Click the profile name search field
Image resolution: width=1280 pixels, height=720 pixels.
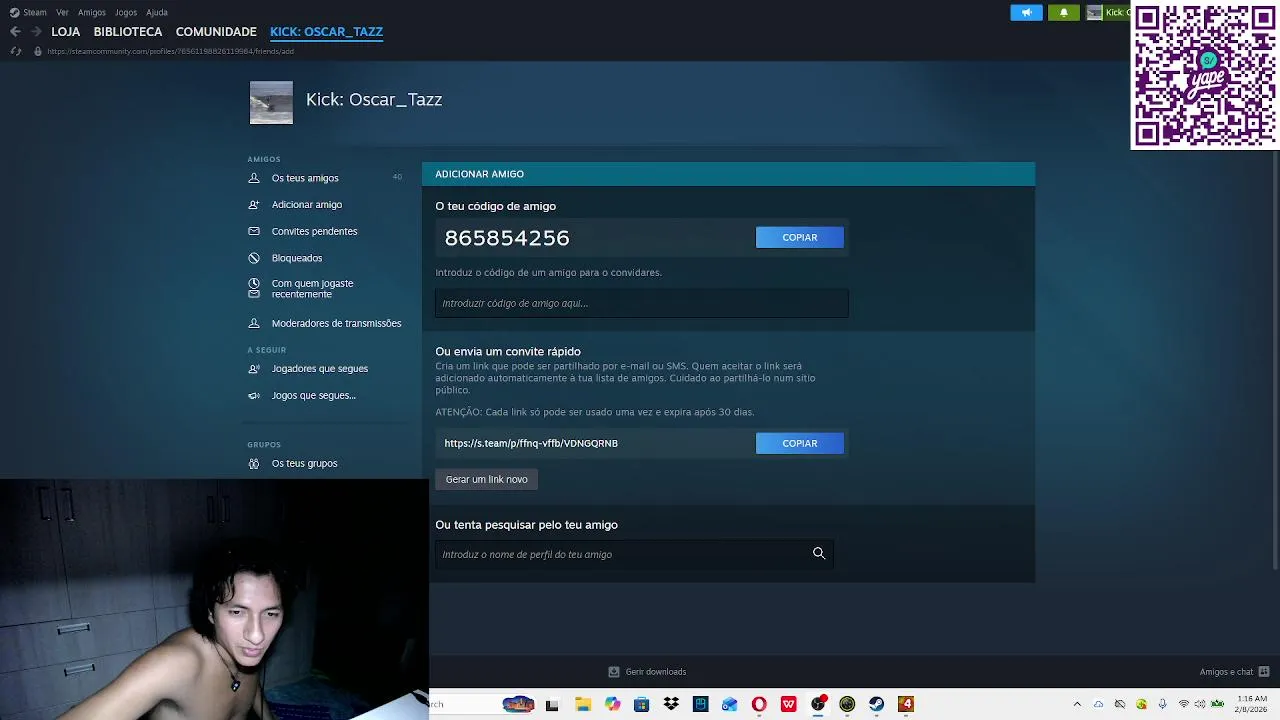click(635, 554)
